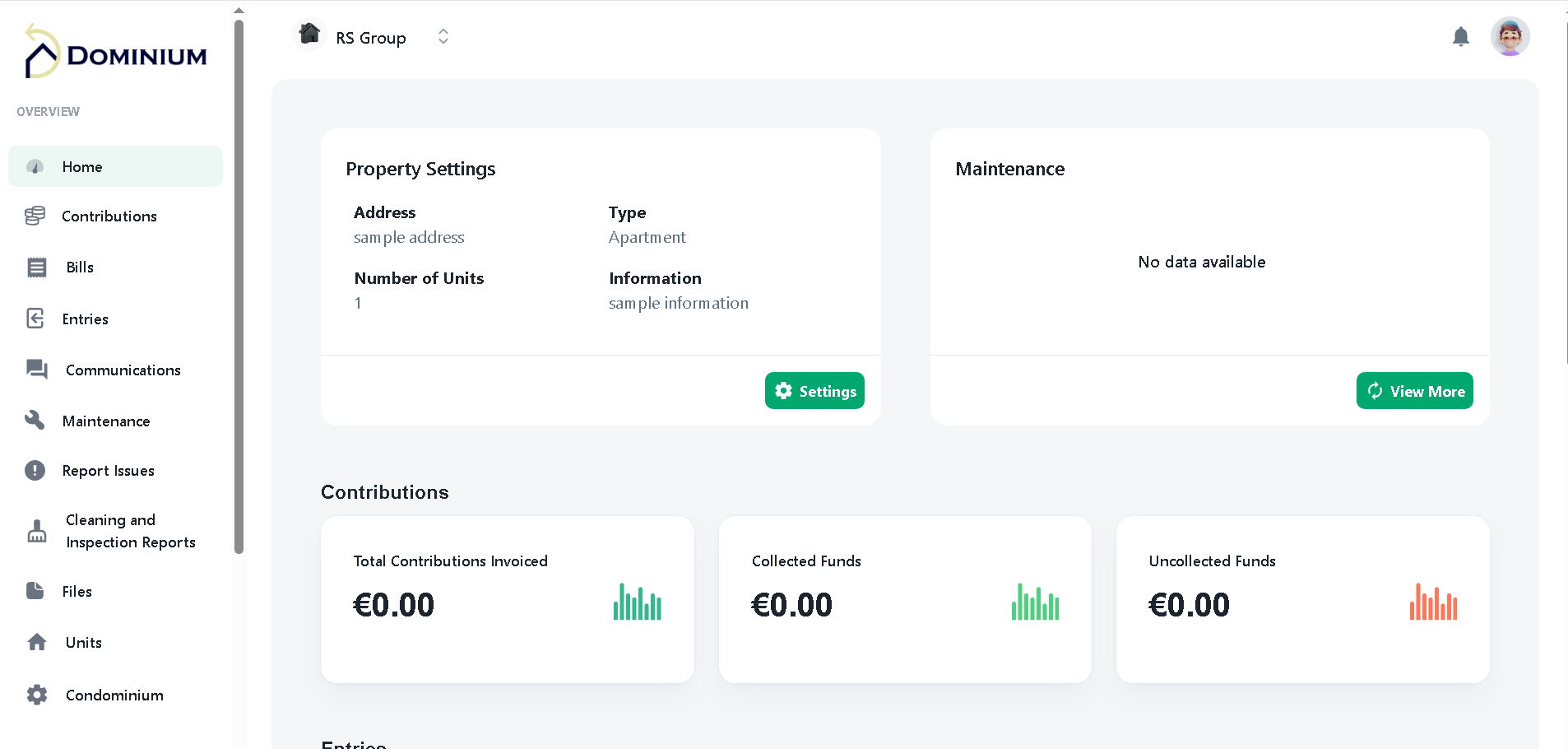Screen dimensions: 1568x749
Task: Click the Cleaning and Inspection Reports icon
Action: point(35,531)
